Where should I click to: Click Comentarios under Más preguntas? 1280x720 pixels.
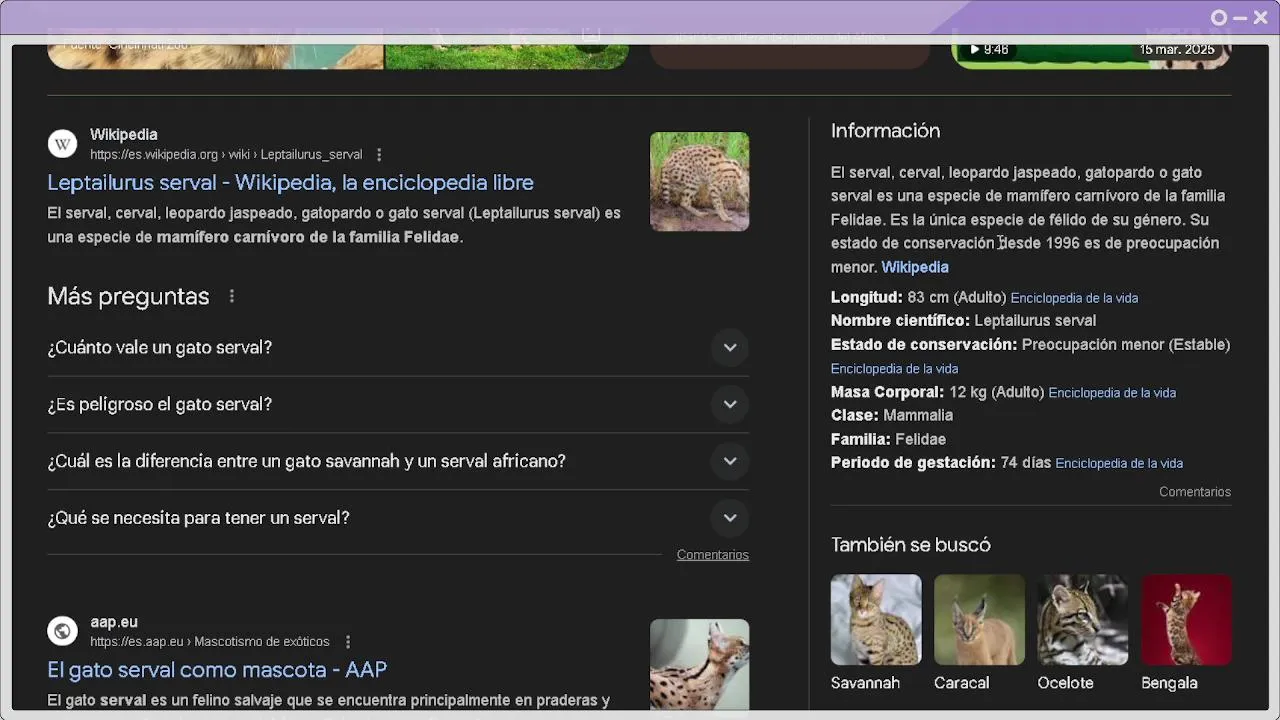pyautogui.click(x=712, y=555)
